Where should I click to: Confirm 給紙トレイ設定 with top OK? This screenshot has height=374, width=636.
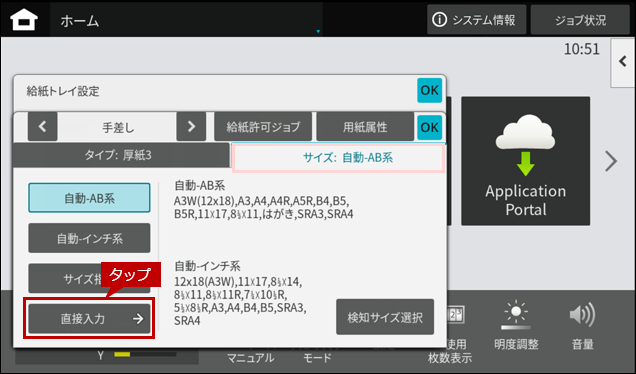429,90
